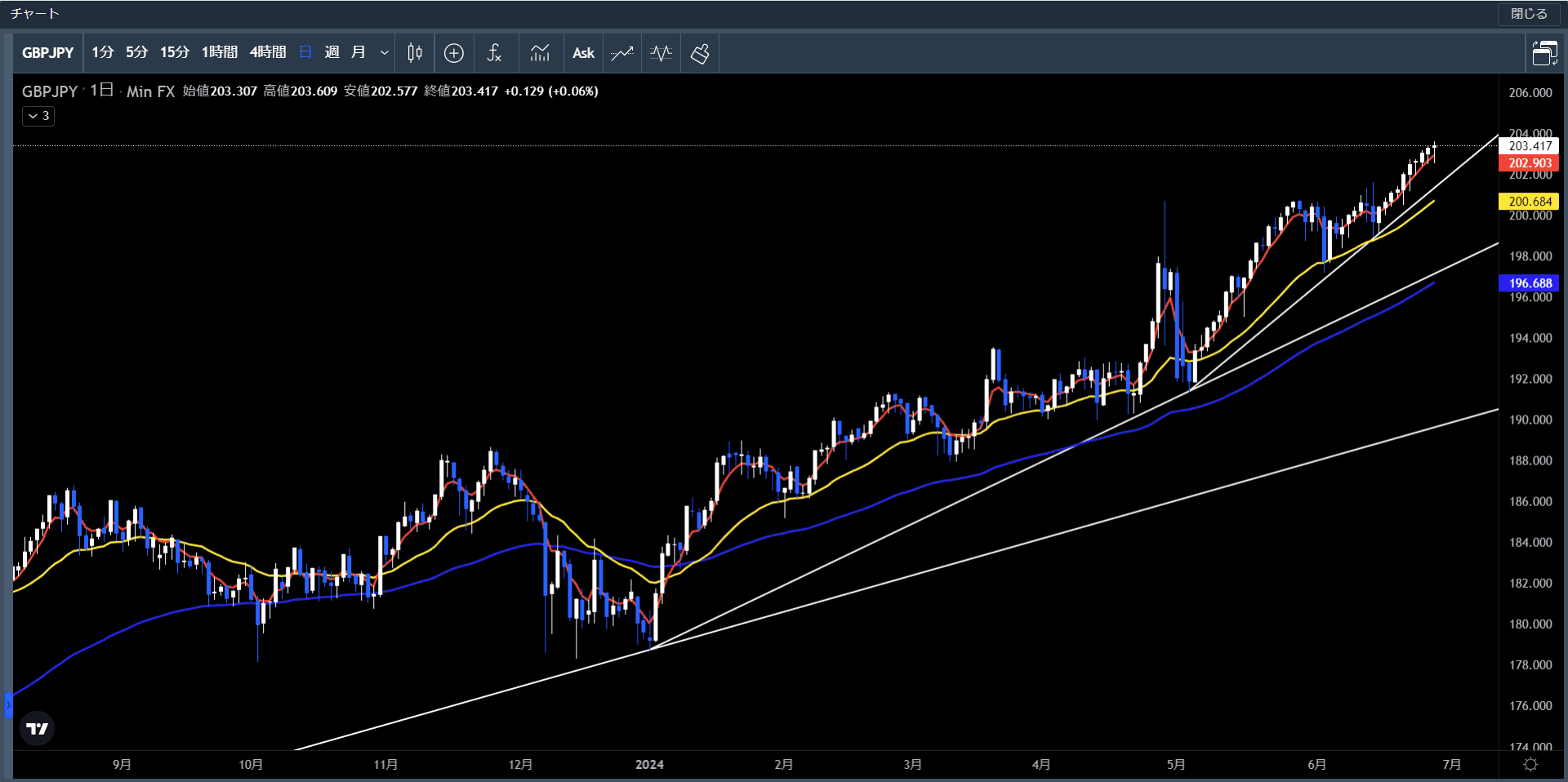Screen dimensions: 1568x782
Task: Click the line chart trend icon
Action: pos(622,53)
